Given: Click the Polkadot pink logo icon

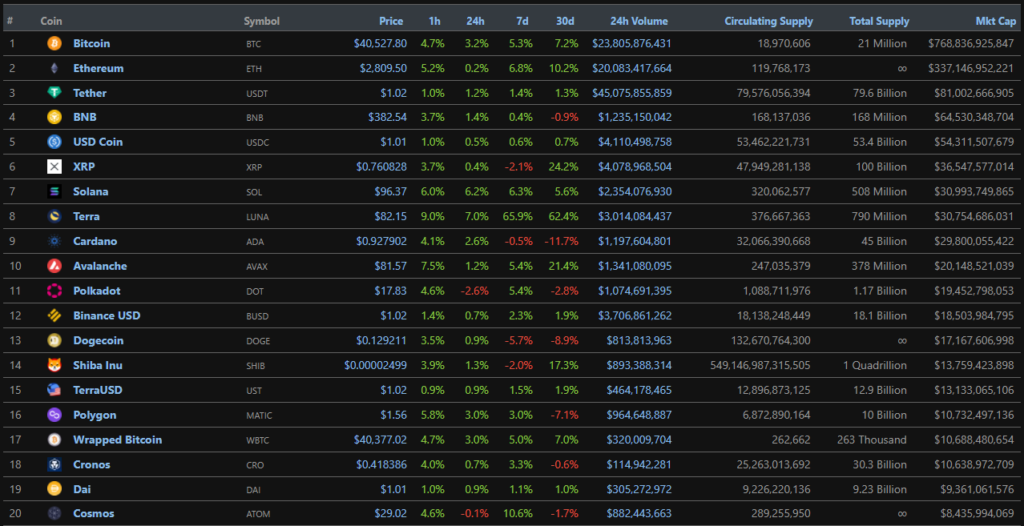Looking at the screenshot, I should click(54, 291).
